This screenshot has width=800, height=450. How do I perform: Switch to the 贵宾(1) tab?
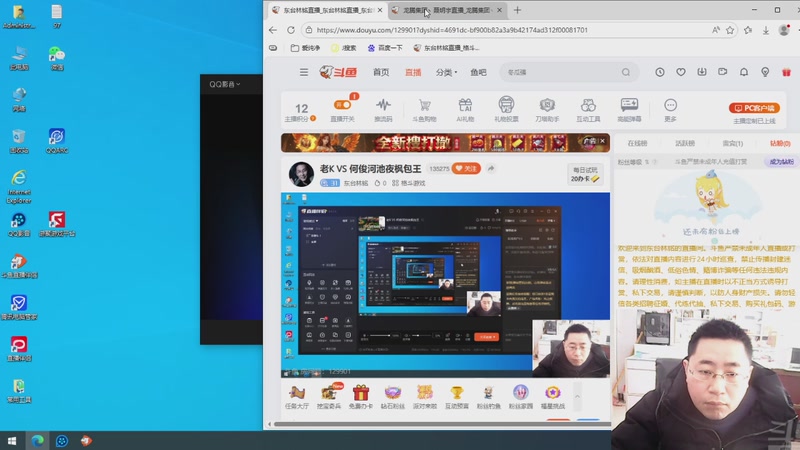(x=733, y=143)
